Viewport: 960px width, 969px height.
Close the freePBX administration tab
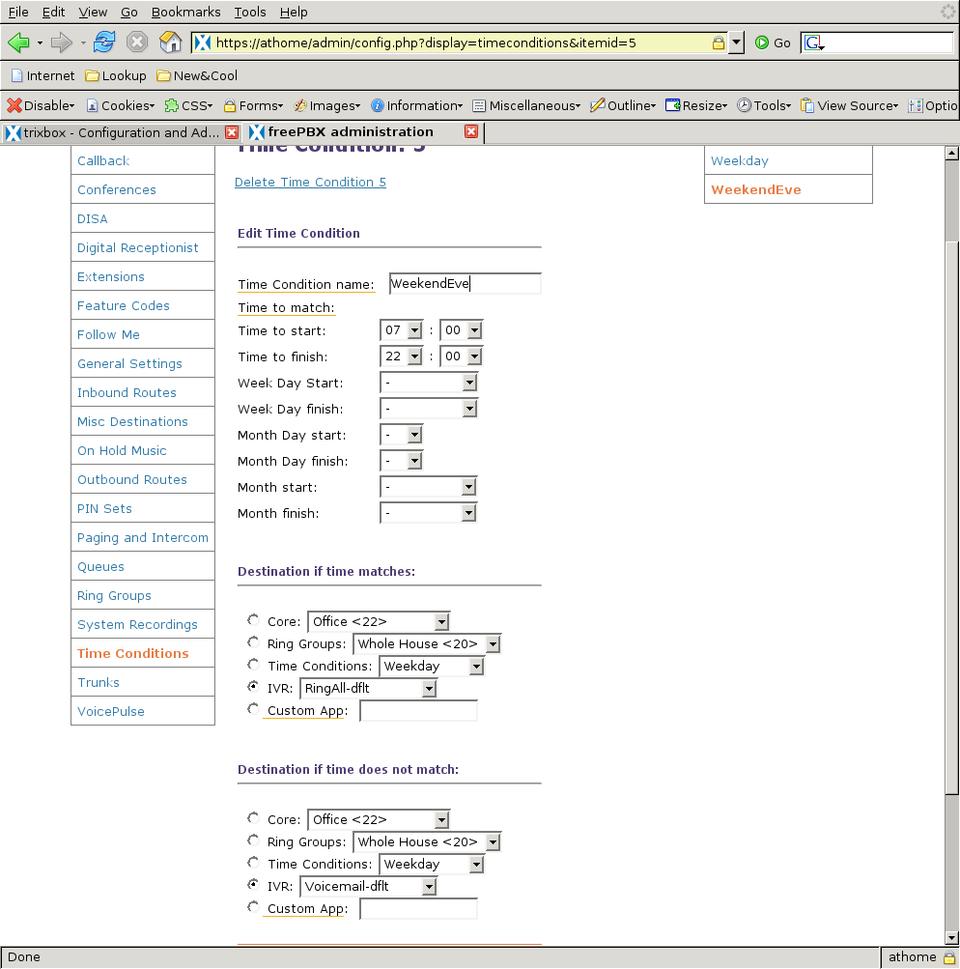coord(471,132)
